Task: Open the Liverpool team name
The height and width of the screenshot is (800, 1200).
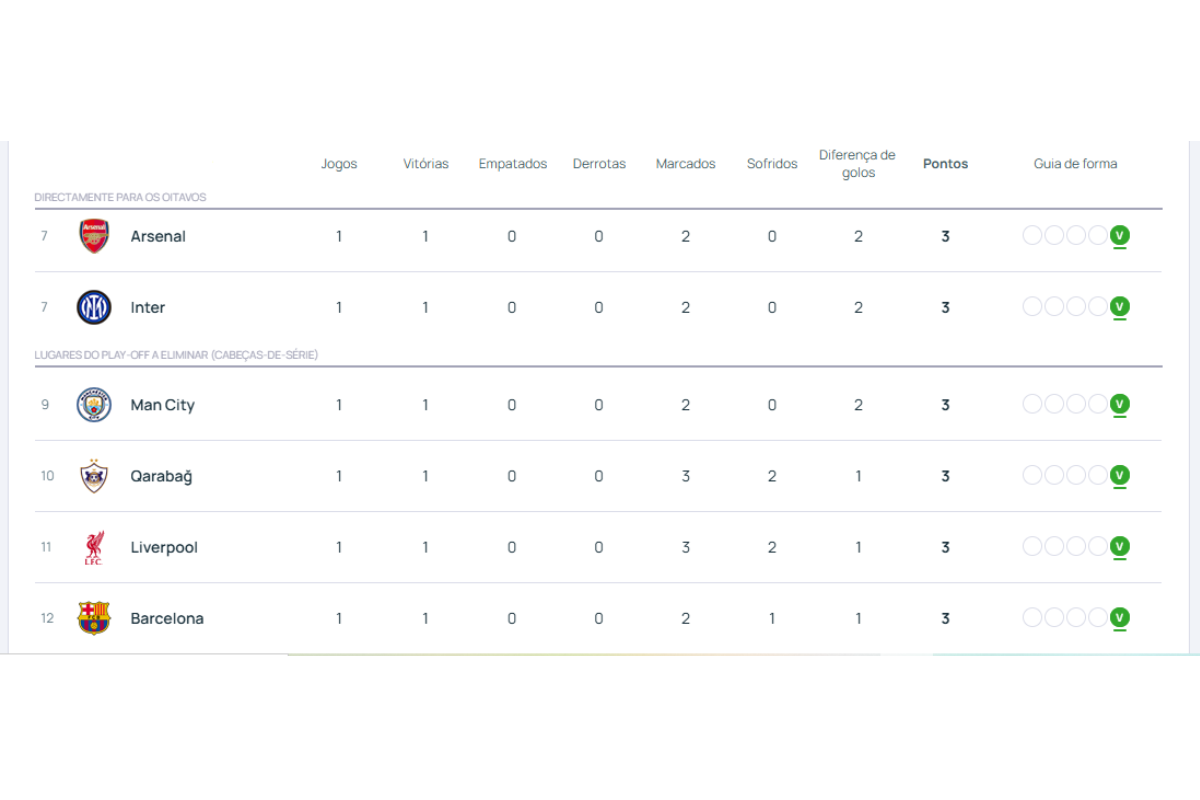Action: (x=164, y=547)
